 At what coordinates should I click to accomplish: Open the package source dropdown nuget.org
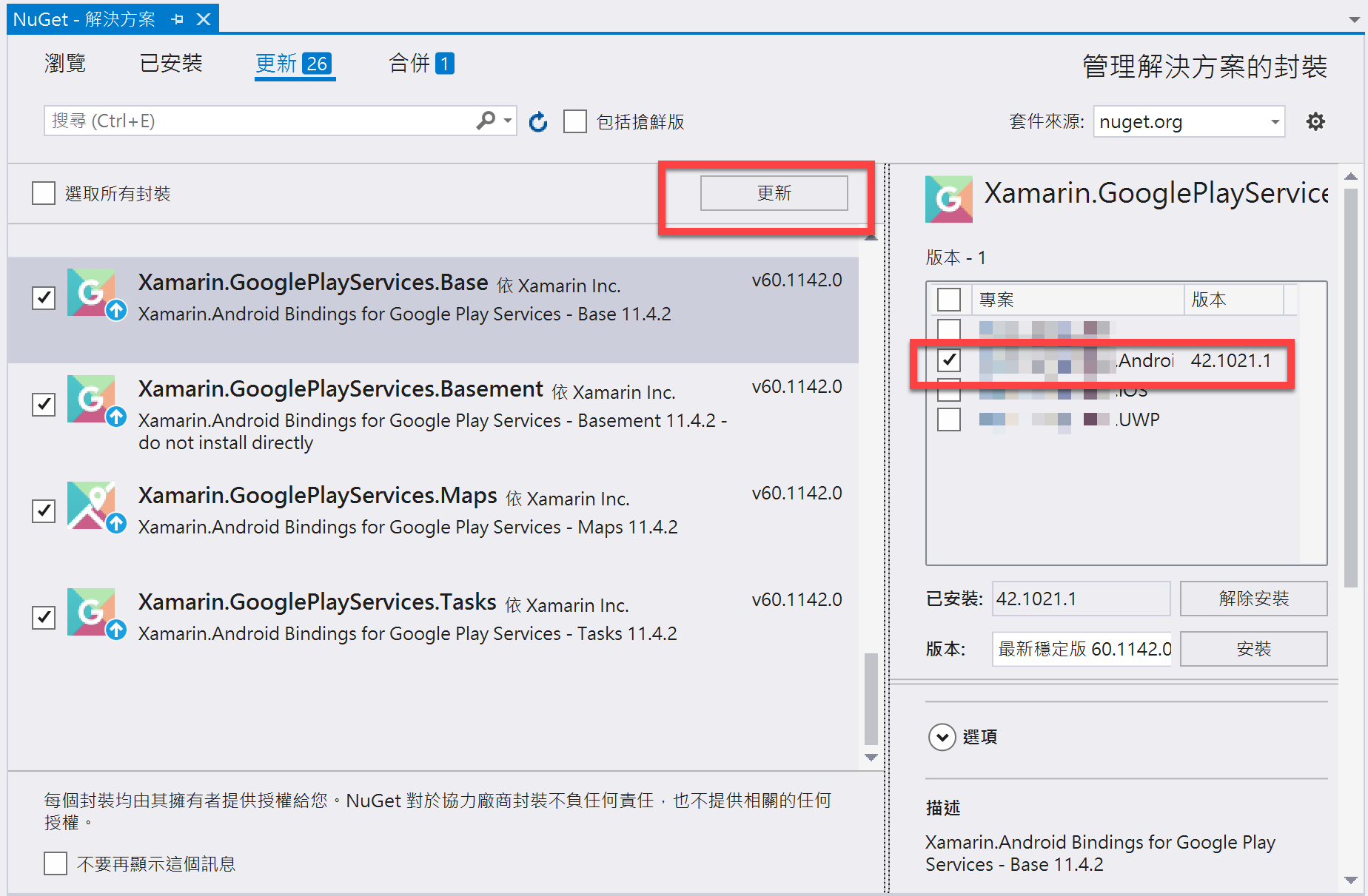tap(1189, 121)
